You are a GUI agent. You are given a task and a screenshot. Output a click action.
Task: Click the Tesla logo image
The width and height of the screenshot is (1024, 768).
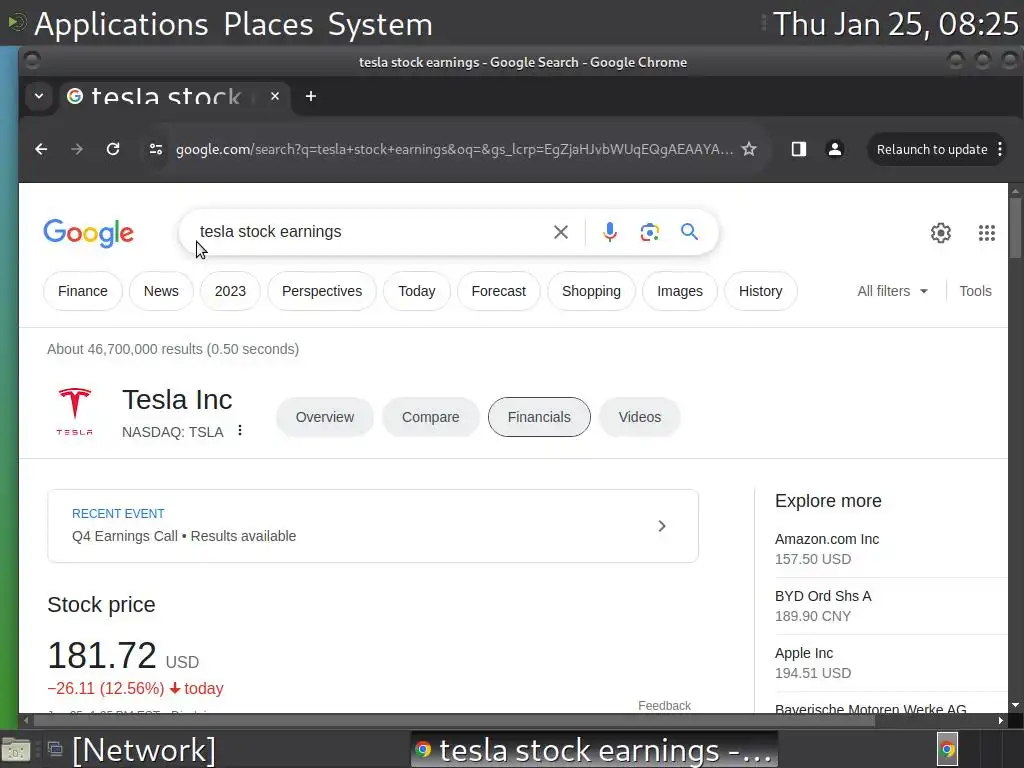[74, 411]
